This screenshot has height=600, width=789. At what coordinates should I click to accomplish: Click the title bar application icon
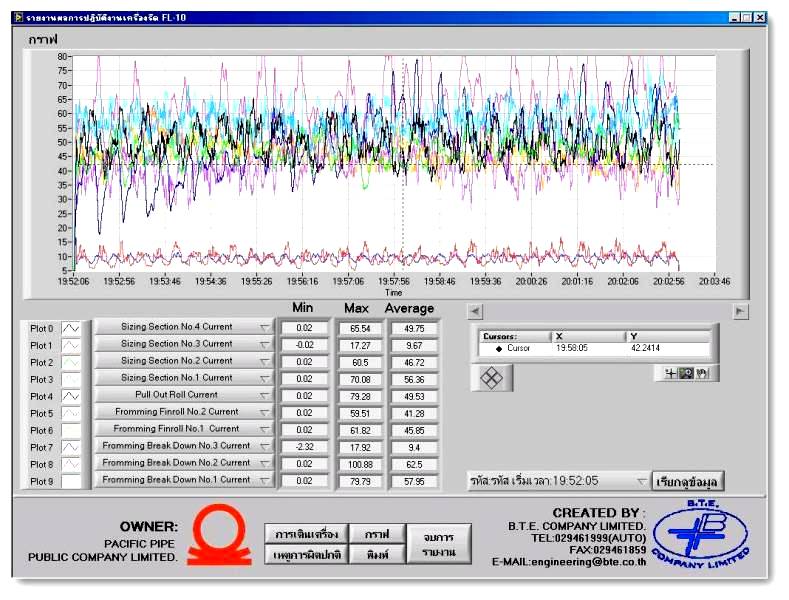19,18
